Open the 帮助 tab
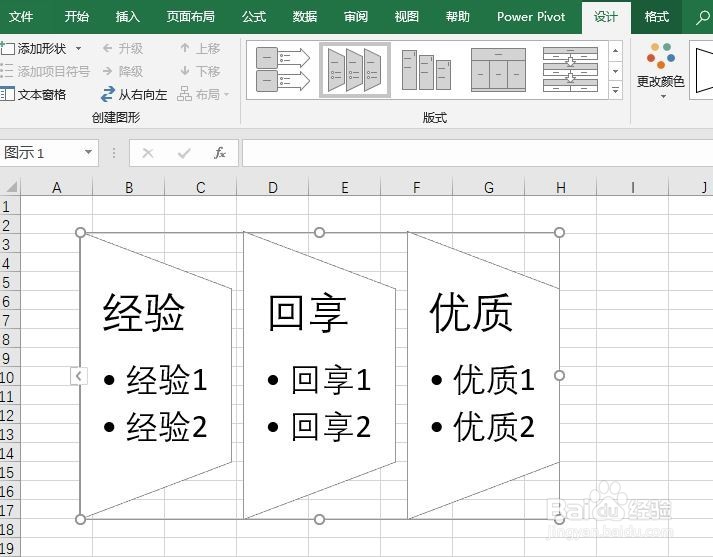This screenshot has height=557, width=713. point(457,17)
